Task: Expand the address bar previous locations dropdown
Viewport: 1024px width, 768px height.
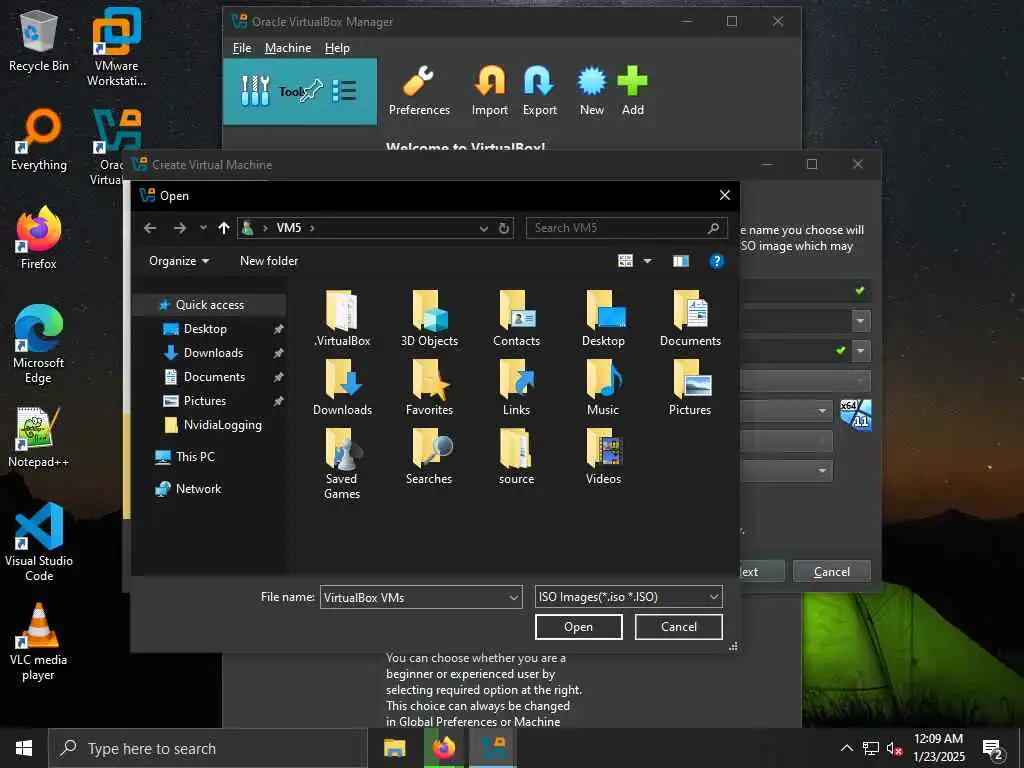Action: point(483,228)
